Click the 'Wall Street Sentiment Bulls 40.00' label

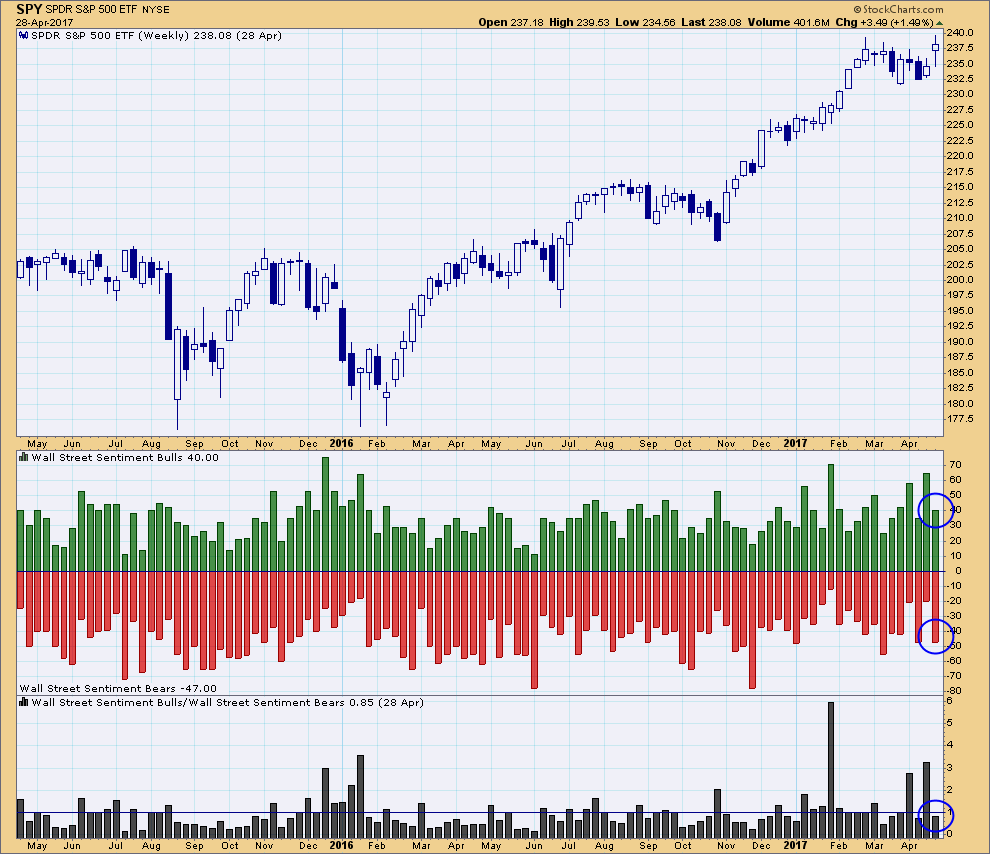(x=125, y=458)
